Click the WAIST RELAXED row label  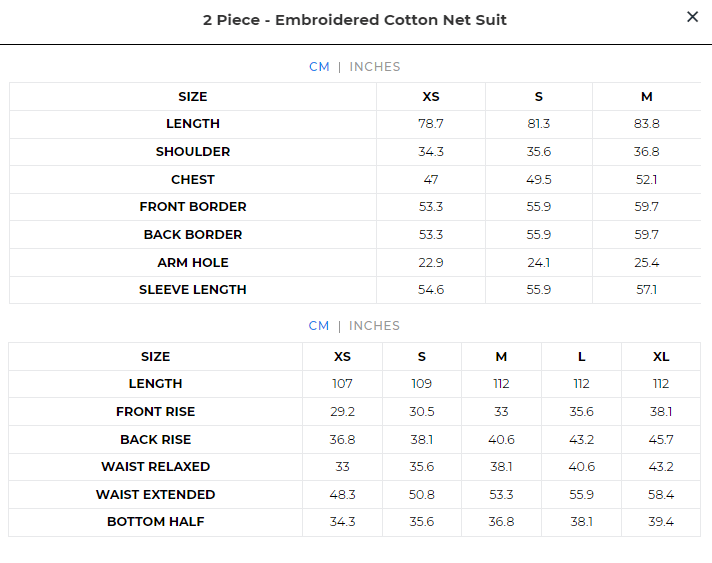click(x=156, y=467)
